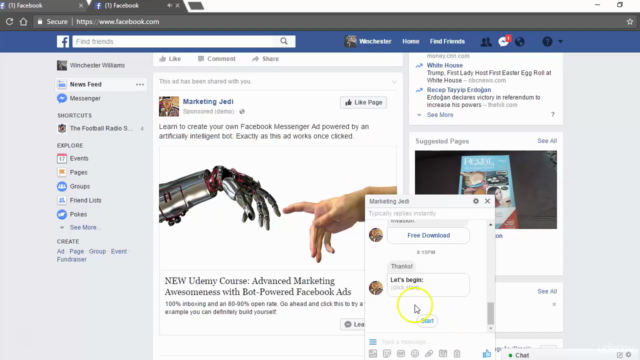Select the second Facebook browser tab
640x360 pixels.
point(137,6)
